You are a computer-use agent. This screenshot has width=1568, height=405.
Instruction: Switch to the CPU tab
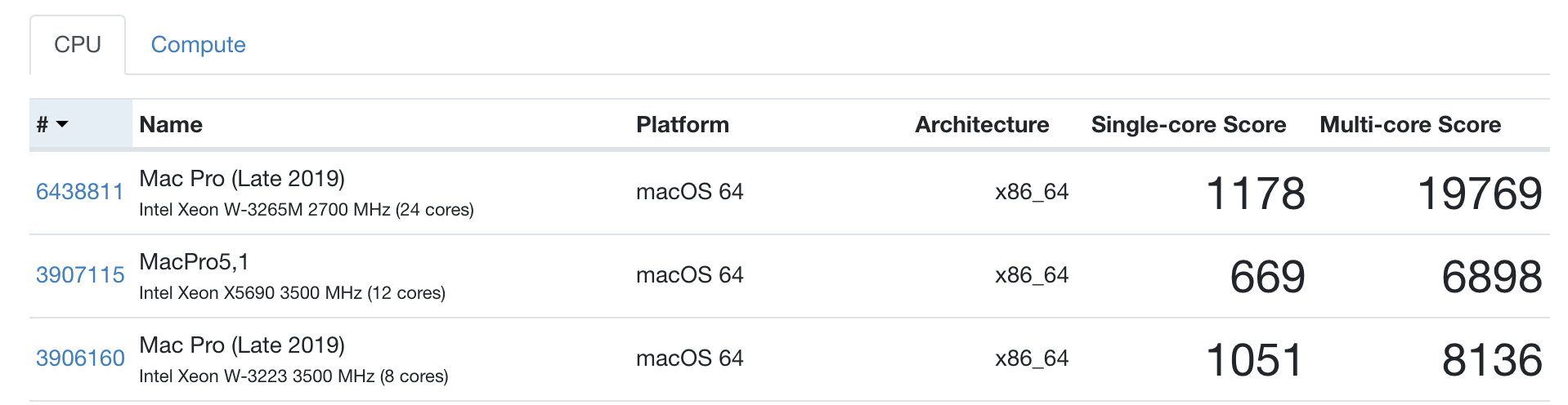click(78, 45)
